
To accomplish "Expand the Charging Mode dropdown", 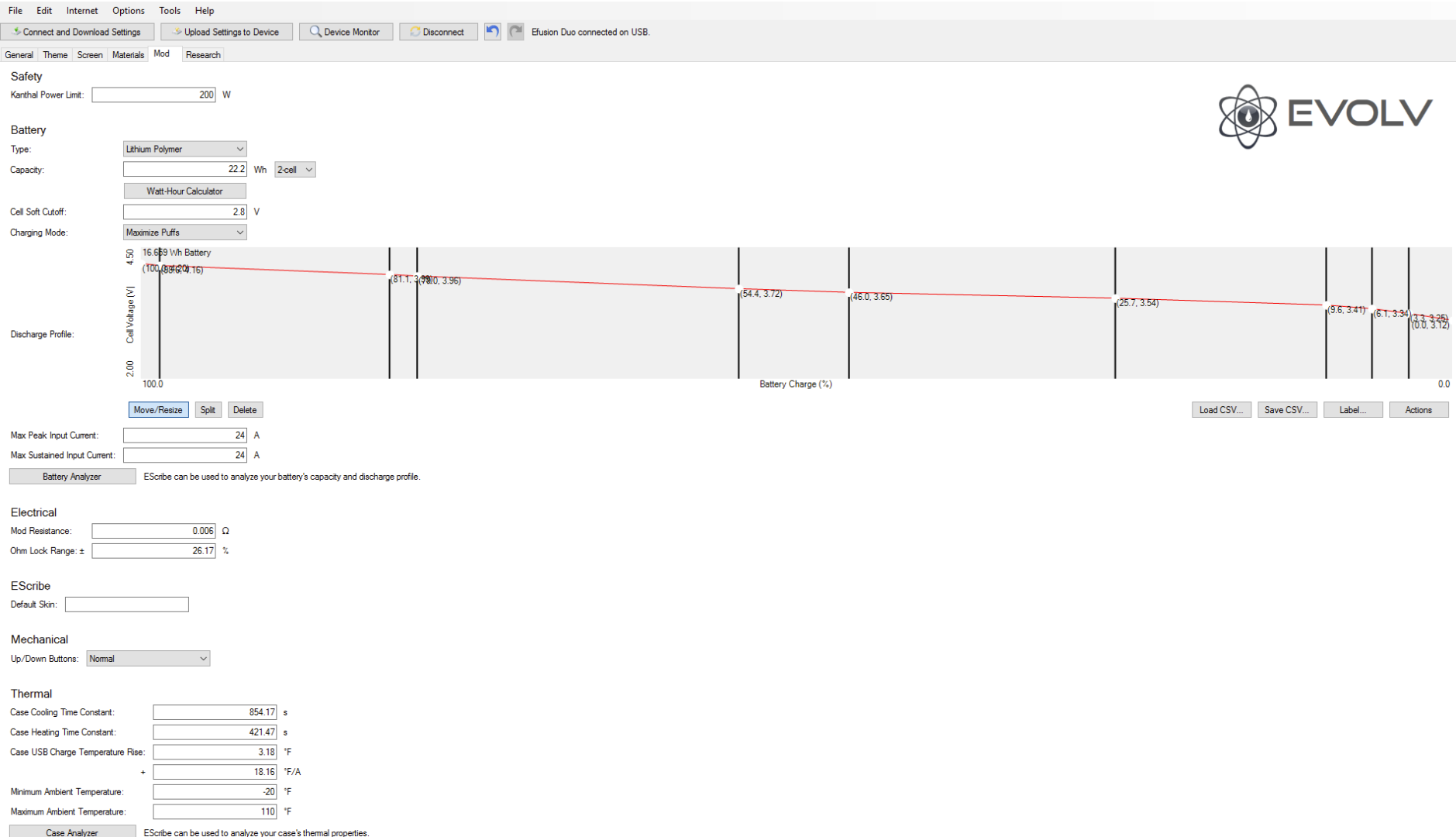I will (x=184, y=232).
